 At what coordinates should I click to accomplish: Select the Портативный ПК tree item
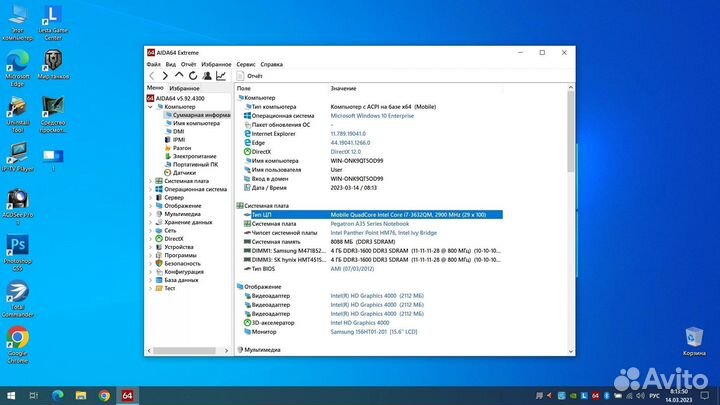click(x=191, y=164)
